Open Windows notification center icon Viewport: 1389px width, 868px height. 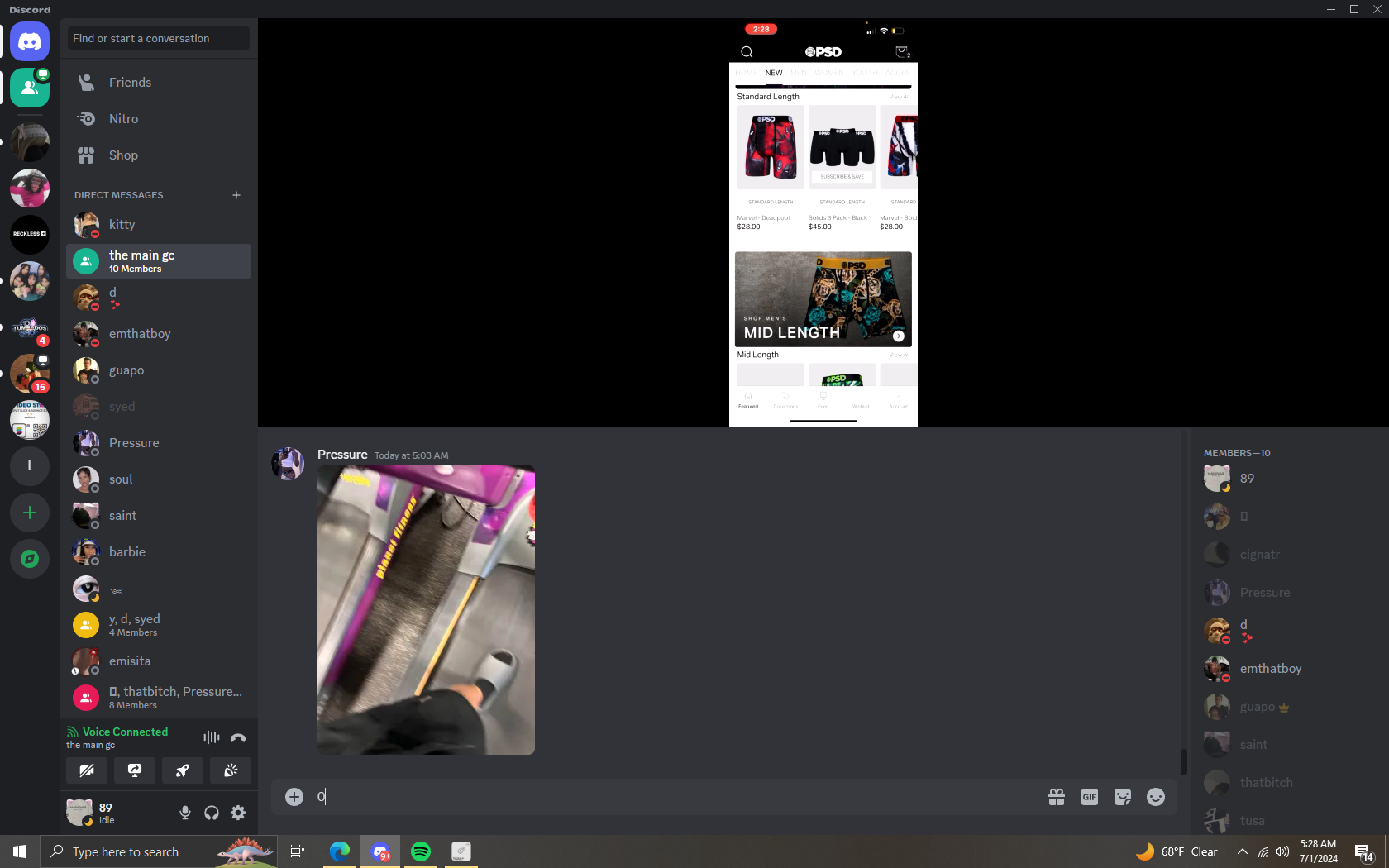(x=1364, y=852)
